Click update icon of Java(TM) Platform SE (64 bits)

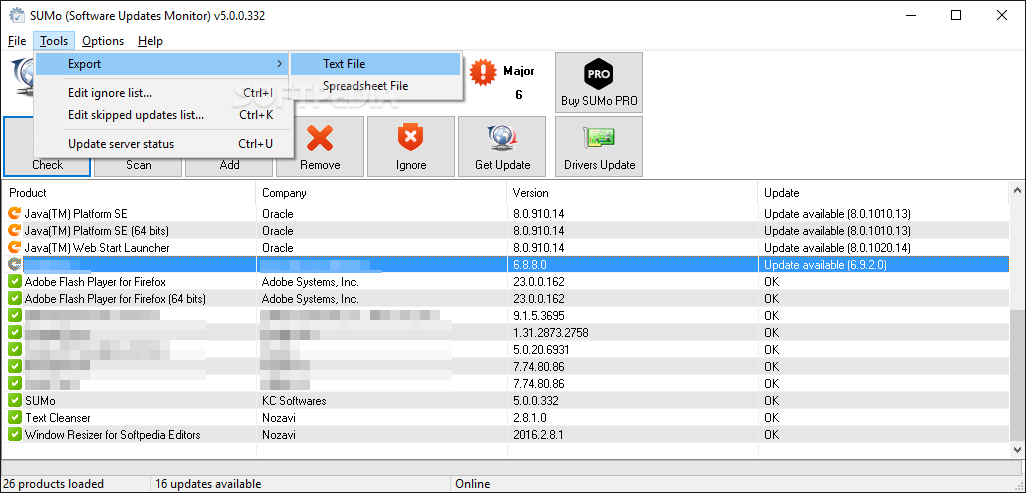coord(15,230)
